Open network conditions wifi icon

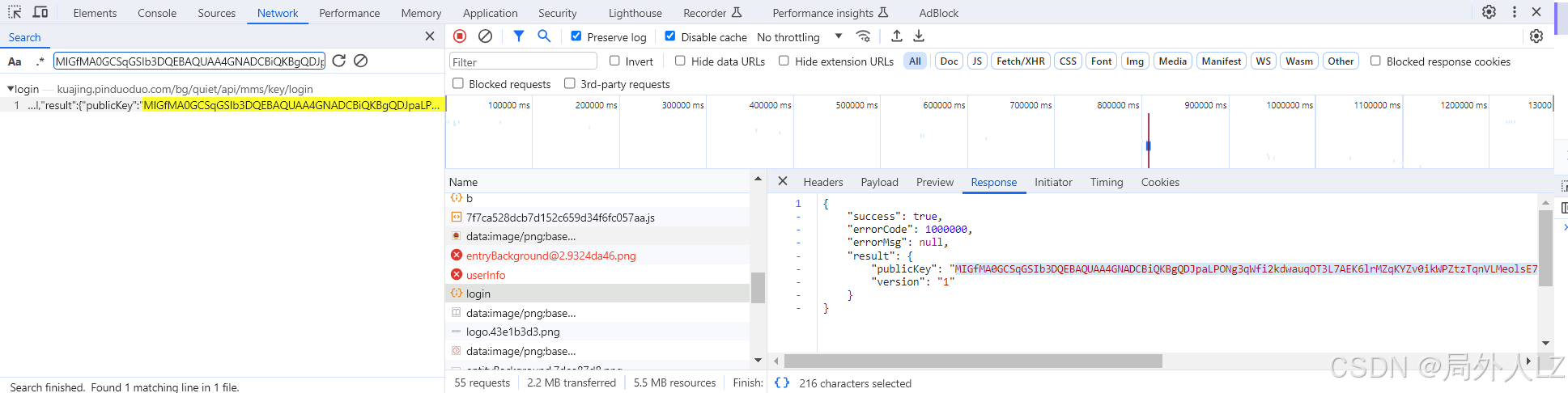pyautogui.click(x=864, y=36)
